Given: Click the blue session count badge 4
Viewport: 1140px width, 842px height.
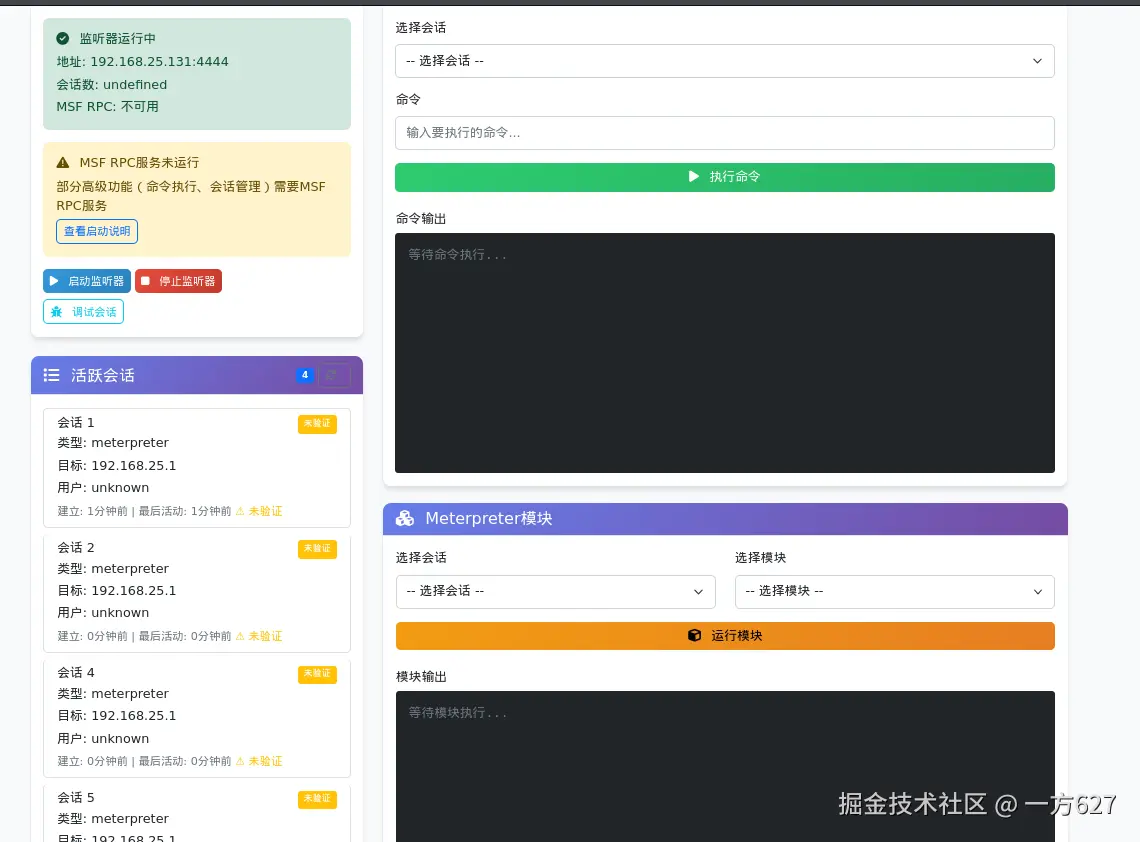Looking at the screenshot, I should point(305,375).
